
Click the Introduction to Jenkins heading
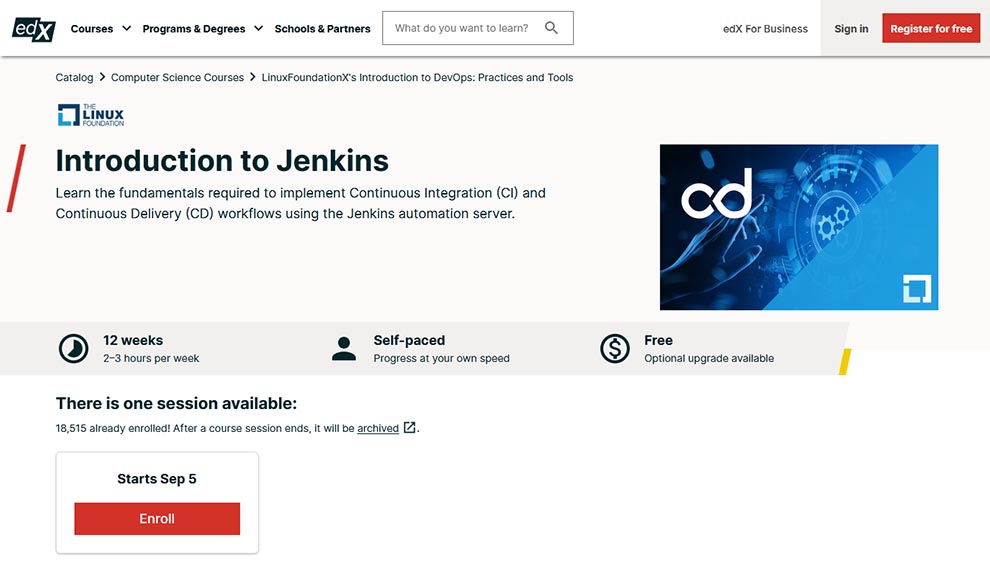[222, 160]
